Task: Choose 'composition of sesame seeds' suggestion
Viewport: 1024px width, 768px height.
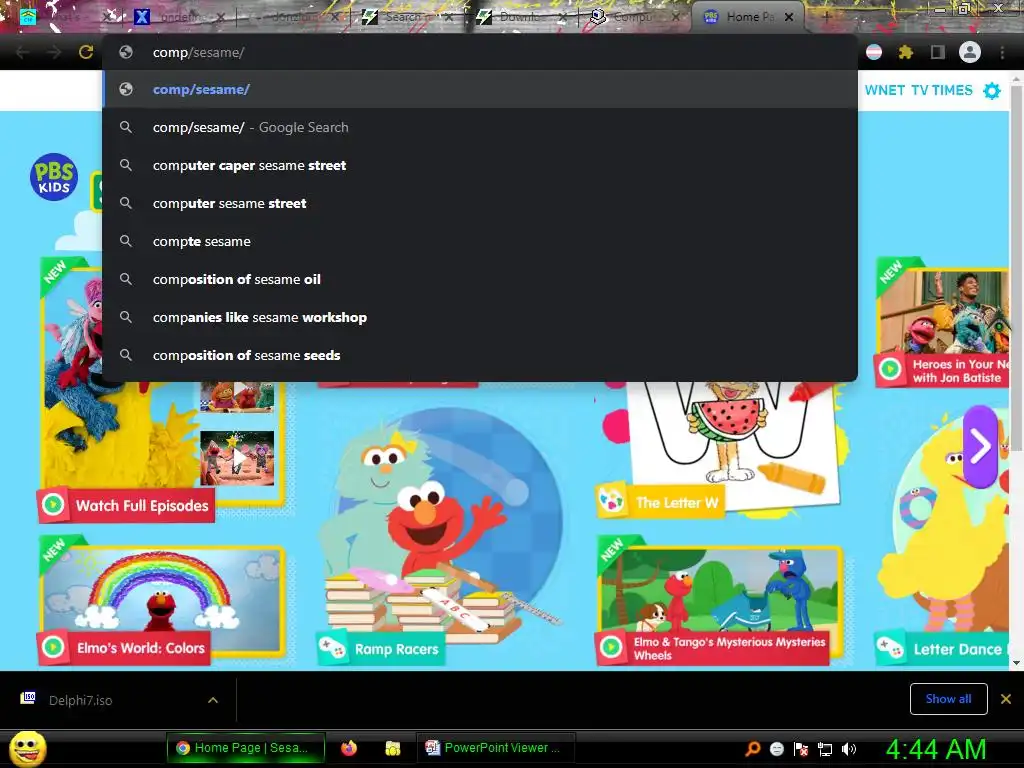Action: pos(480,355)
